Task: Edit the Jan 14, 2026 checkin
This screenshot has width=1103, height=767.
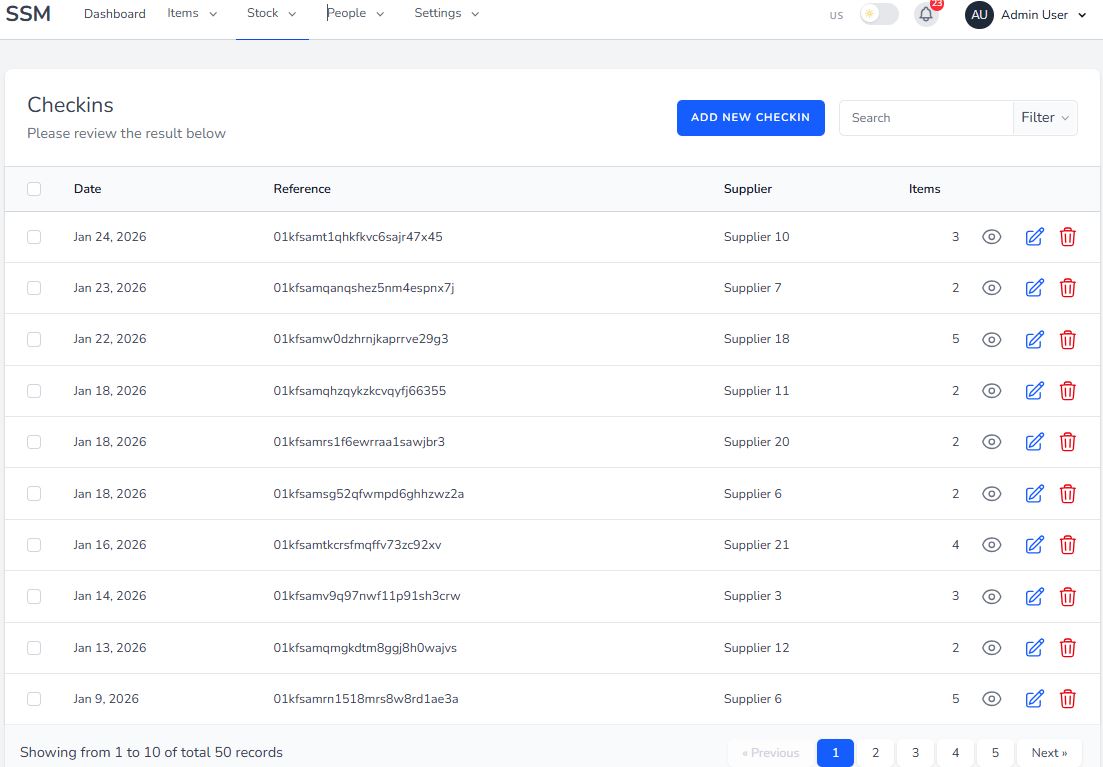Action: pos(1034,596)
